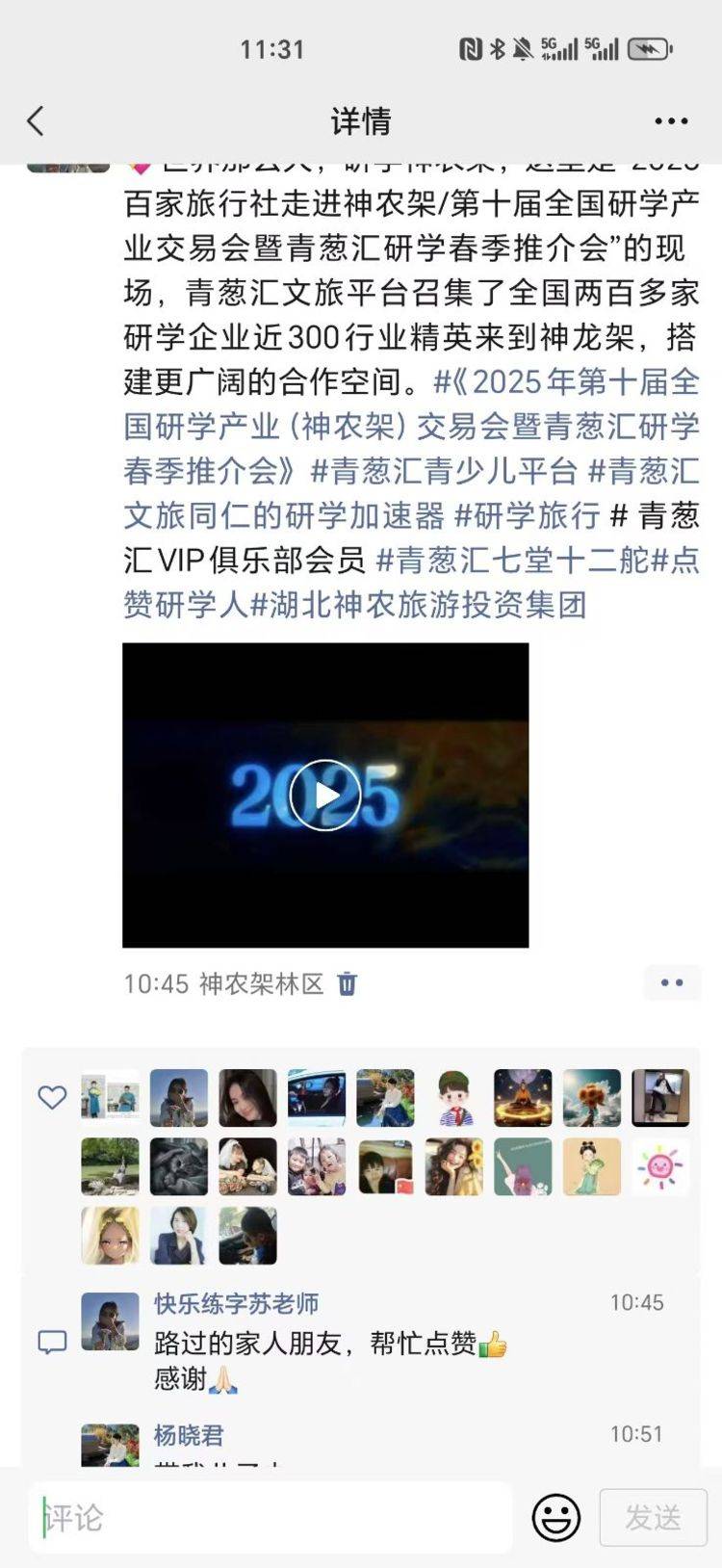The height and width of the screenshot is (1568, 722).
Task: Focus the comment (评论) input field
Action: pyautogui.click(x=271, y=1518)
